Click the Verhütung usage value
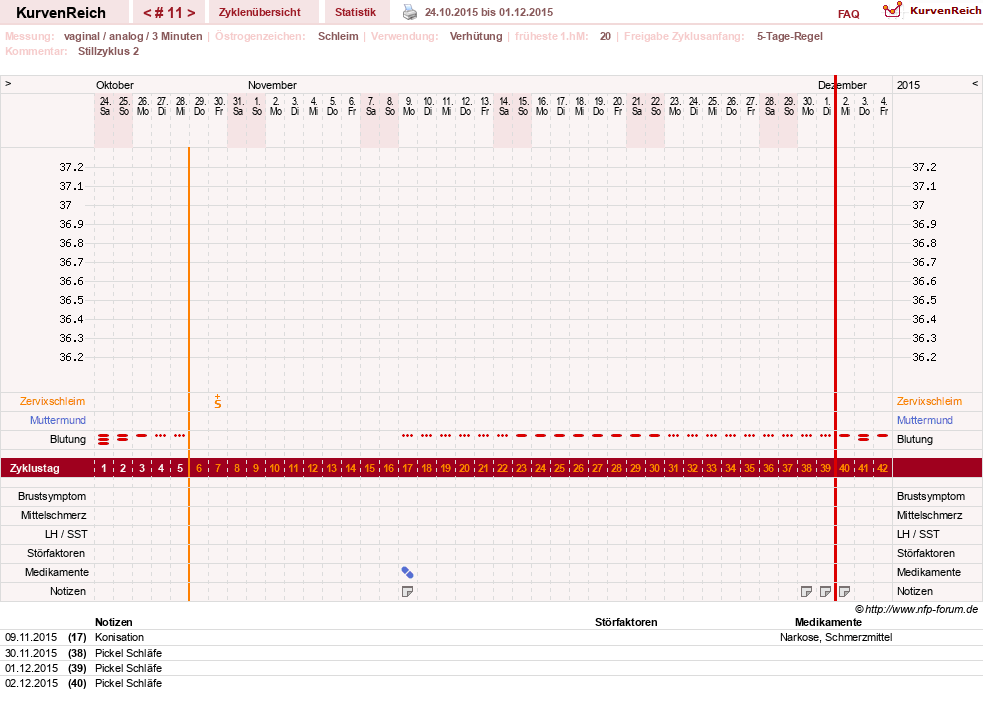The width and height of the screenshot is (983, 721). point(476,36)
